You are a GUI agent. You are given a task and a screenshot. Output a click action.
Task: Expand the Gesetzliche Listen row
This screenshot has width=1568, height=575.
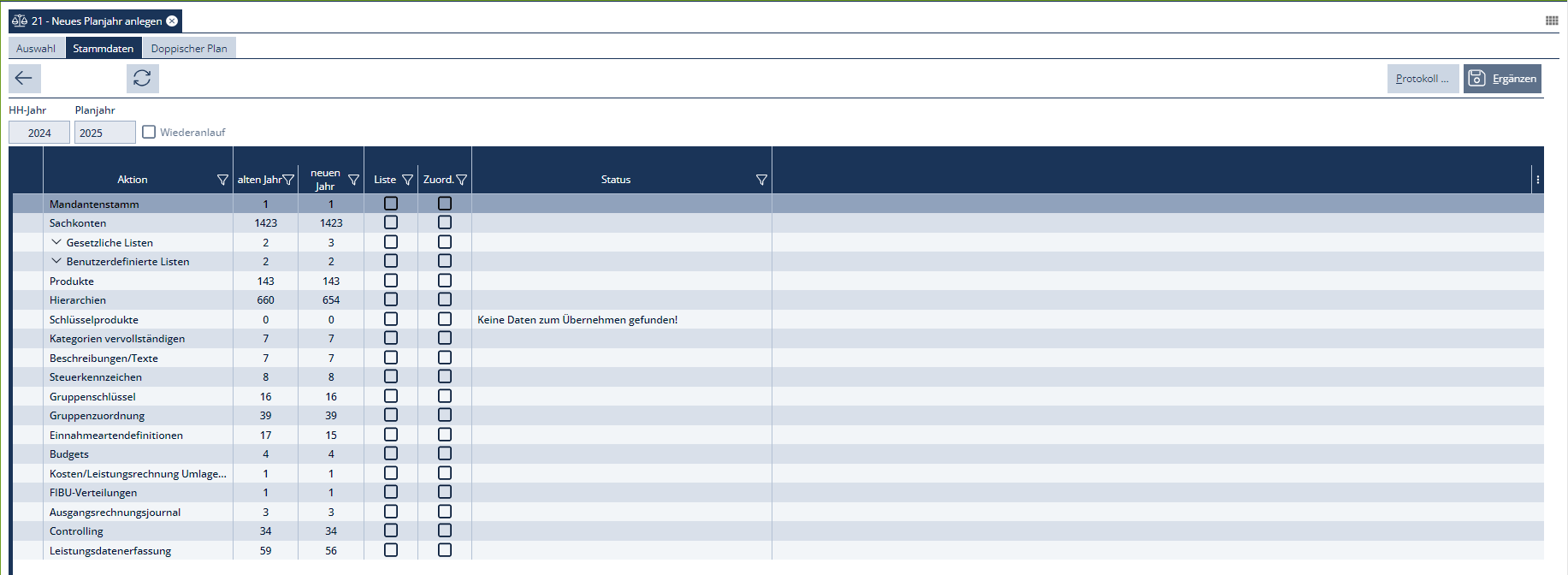56,242
